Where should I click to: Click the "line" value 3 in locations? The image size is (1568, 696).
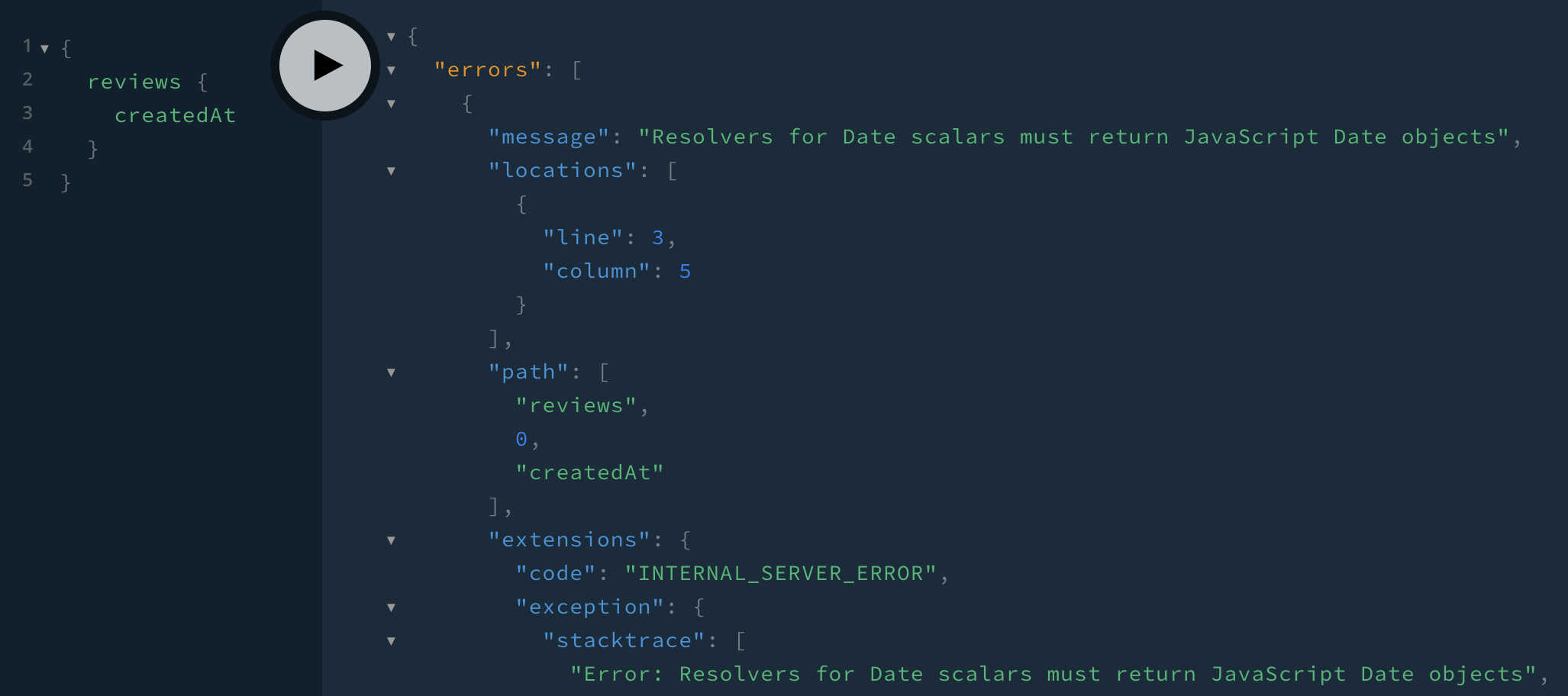tap(657, 238)
